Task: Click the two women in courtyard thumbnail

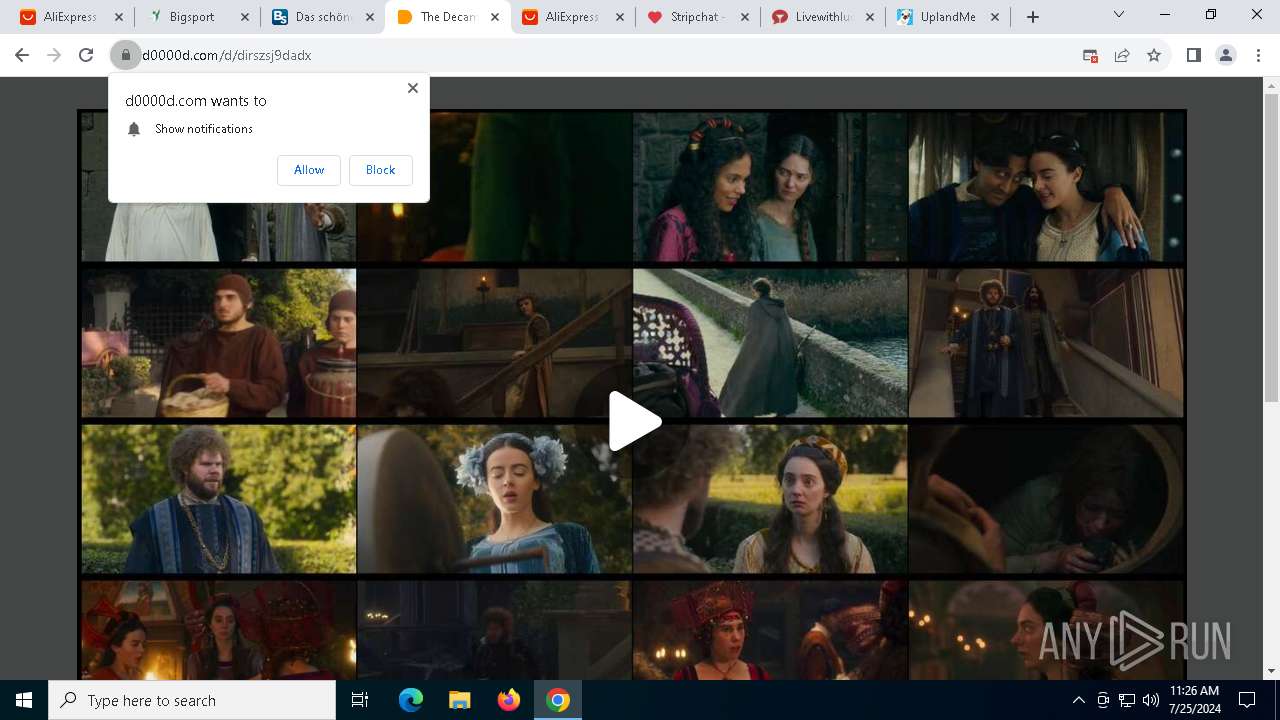Action: point(770,186)
